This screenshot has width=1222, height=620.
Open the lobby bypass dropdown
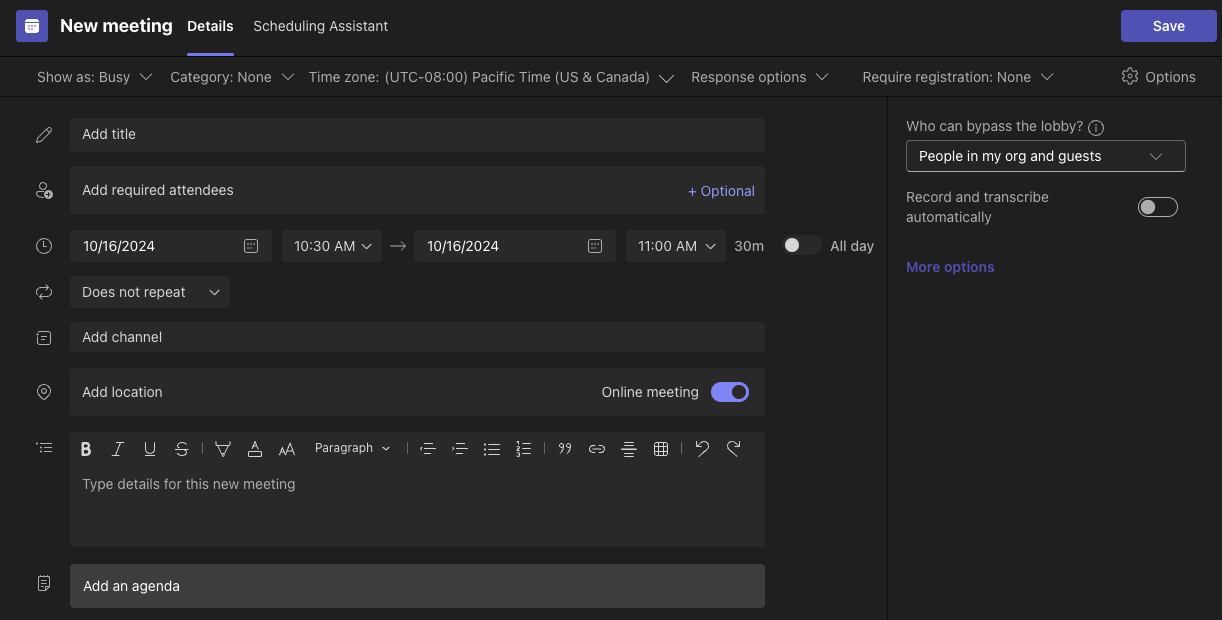(1045, 156)
